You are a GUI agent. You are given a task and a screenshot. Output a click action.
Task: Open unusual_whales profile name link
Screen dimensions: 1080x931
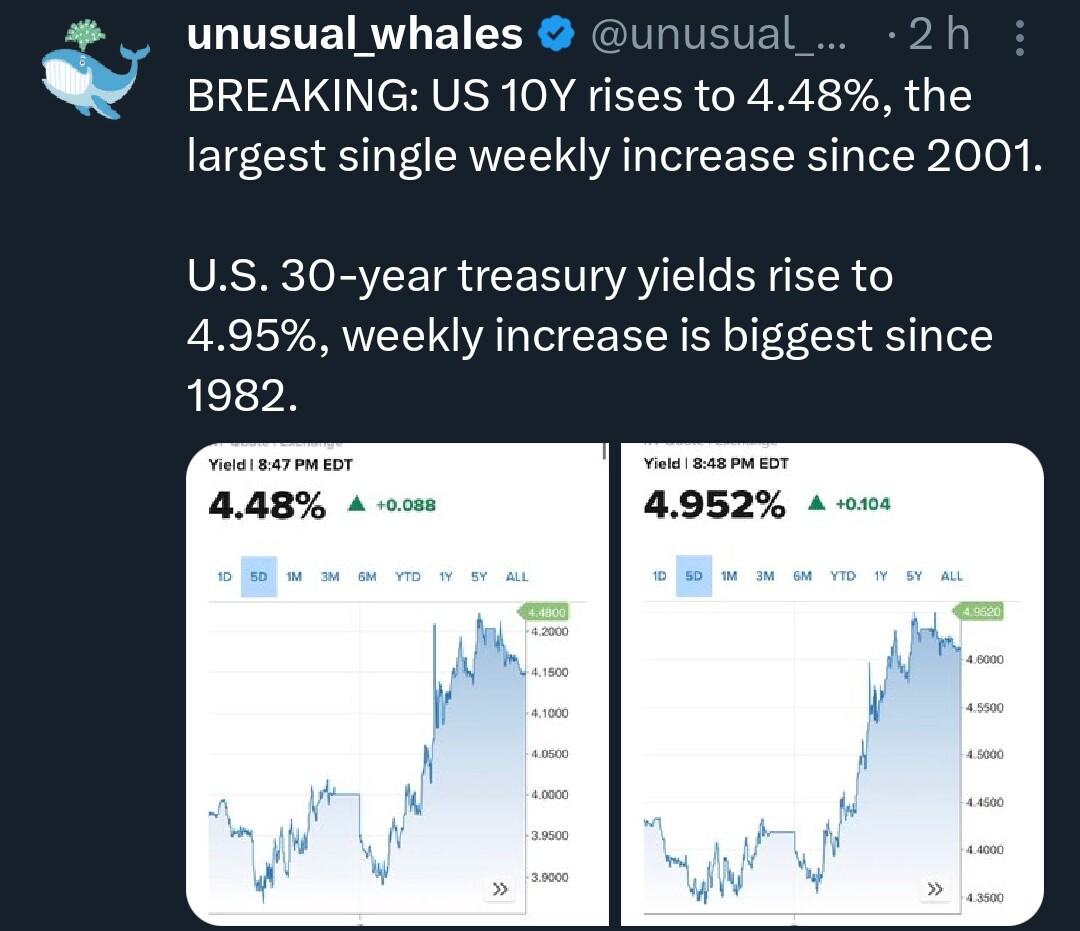[355, 36]
